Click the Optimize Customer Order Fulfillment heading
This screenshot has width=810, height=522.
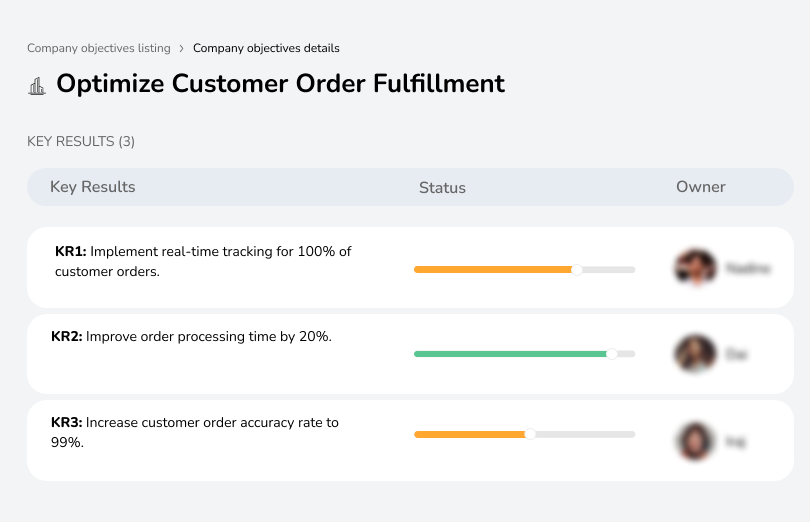(x=280, y=84)
